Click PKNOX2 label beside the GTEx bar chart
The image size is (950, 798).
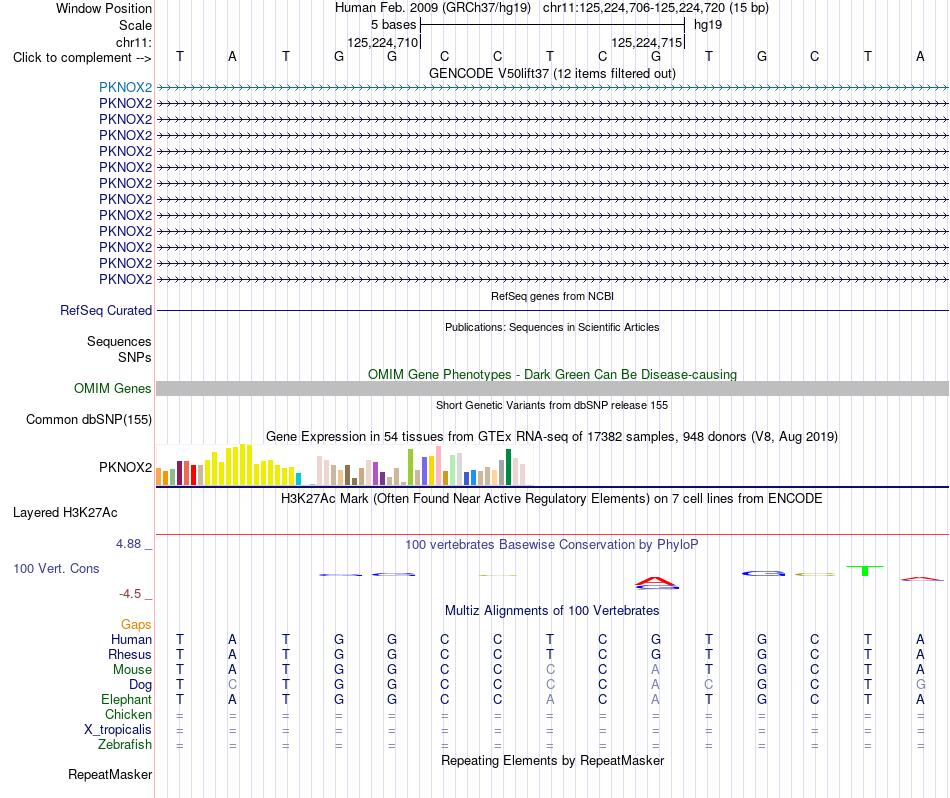pos(125,467)
